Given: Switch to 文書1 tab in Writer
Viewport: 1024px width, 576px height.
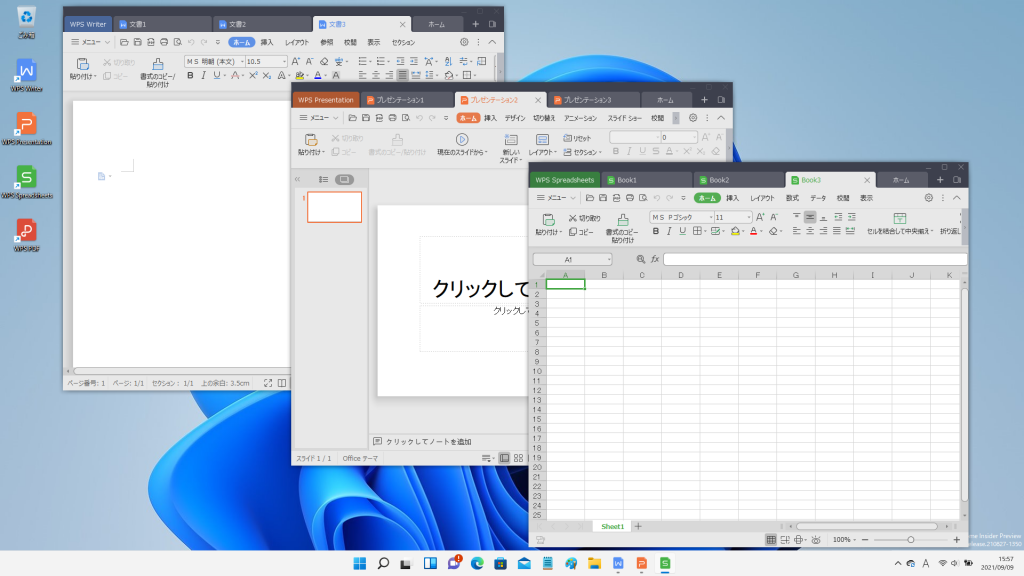Looking at the screenshot, I should tap(162, 24).
